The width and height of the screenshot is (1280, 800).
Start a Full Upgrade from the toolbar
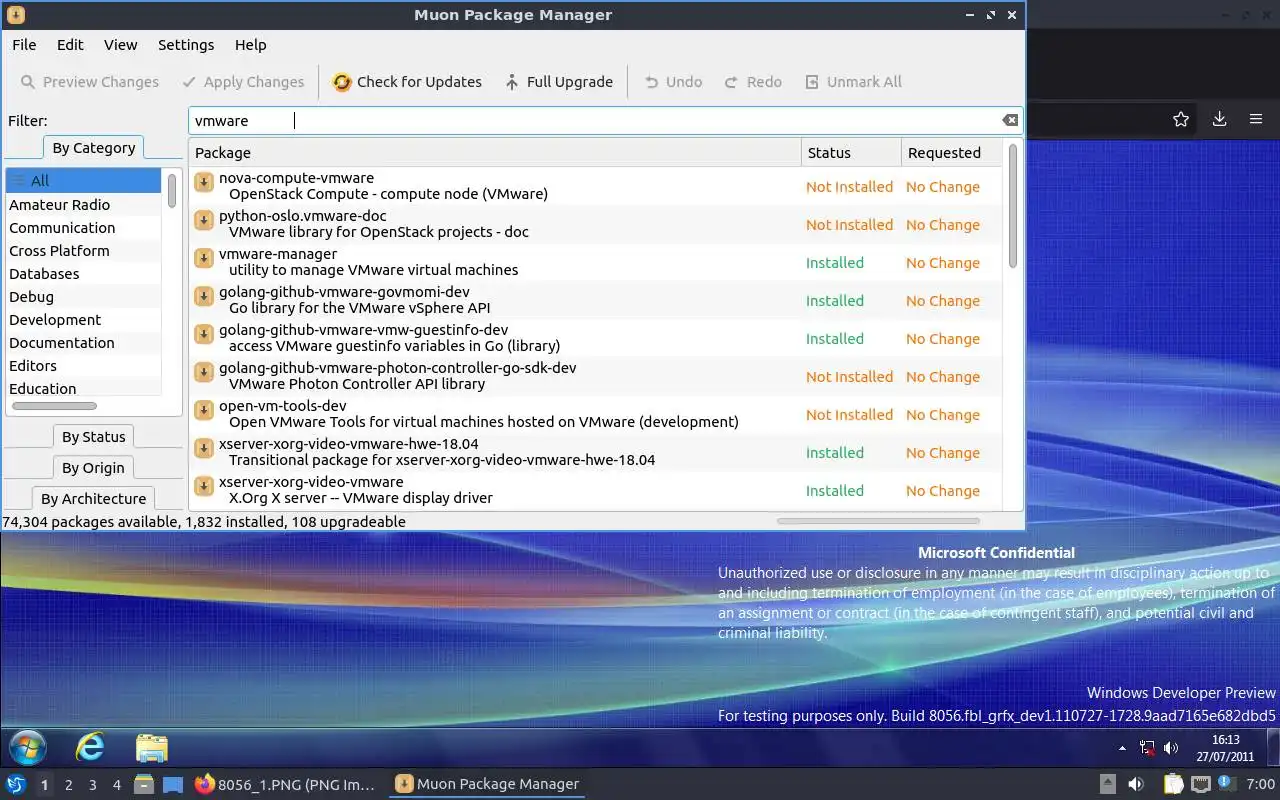tap(558, 82)
